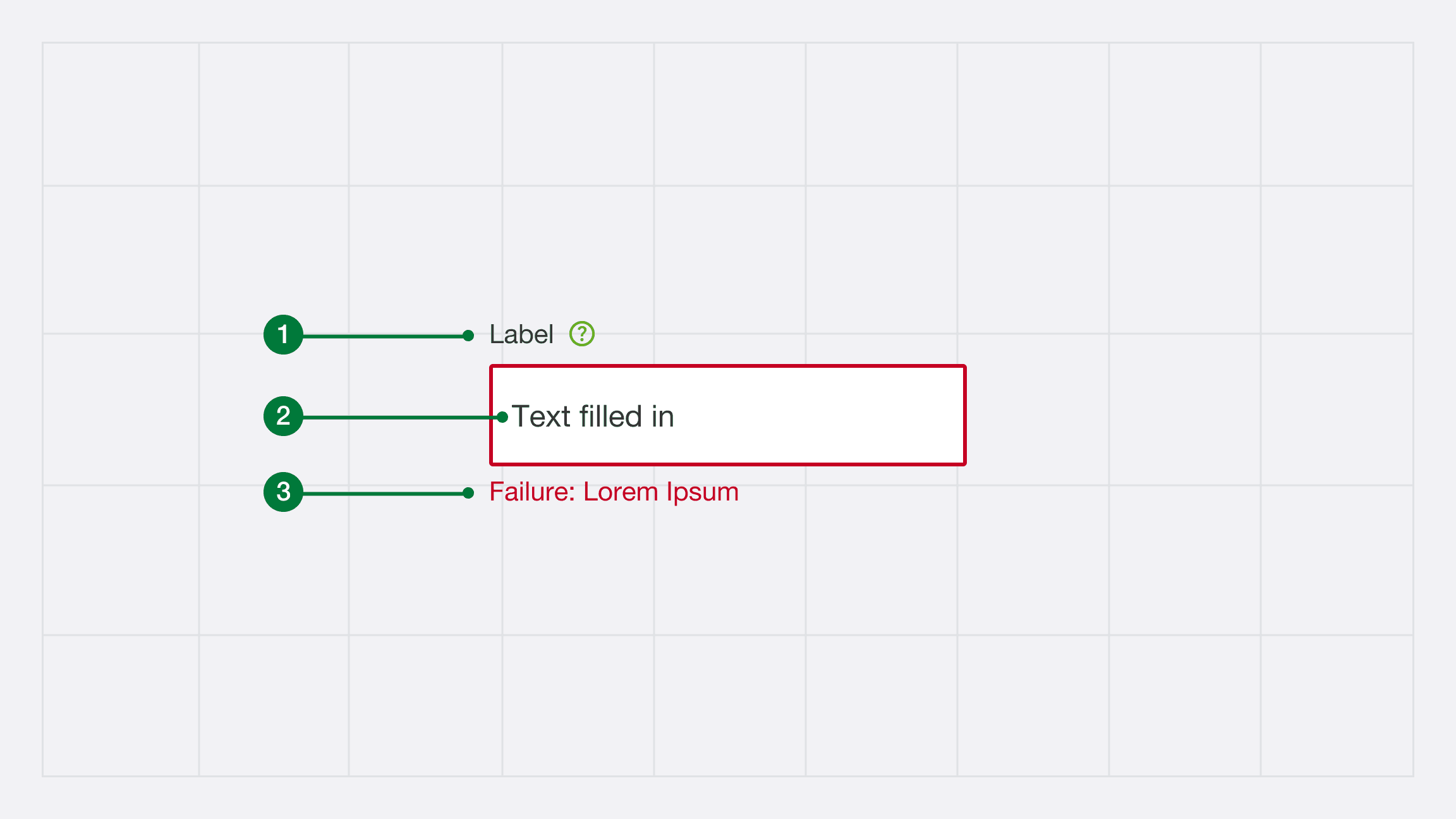Click the word 'filled' inside the input

tap(610, 416)
